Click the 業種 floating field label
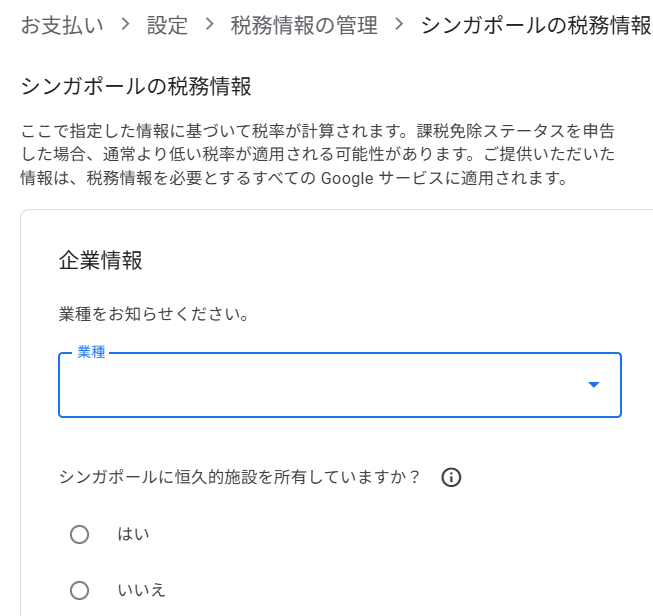 (x=91, y=353)
